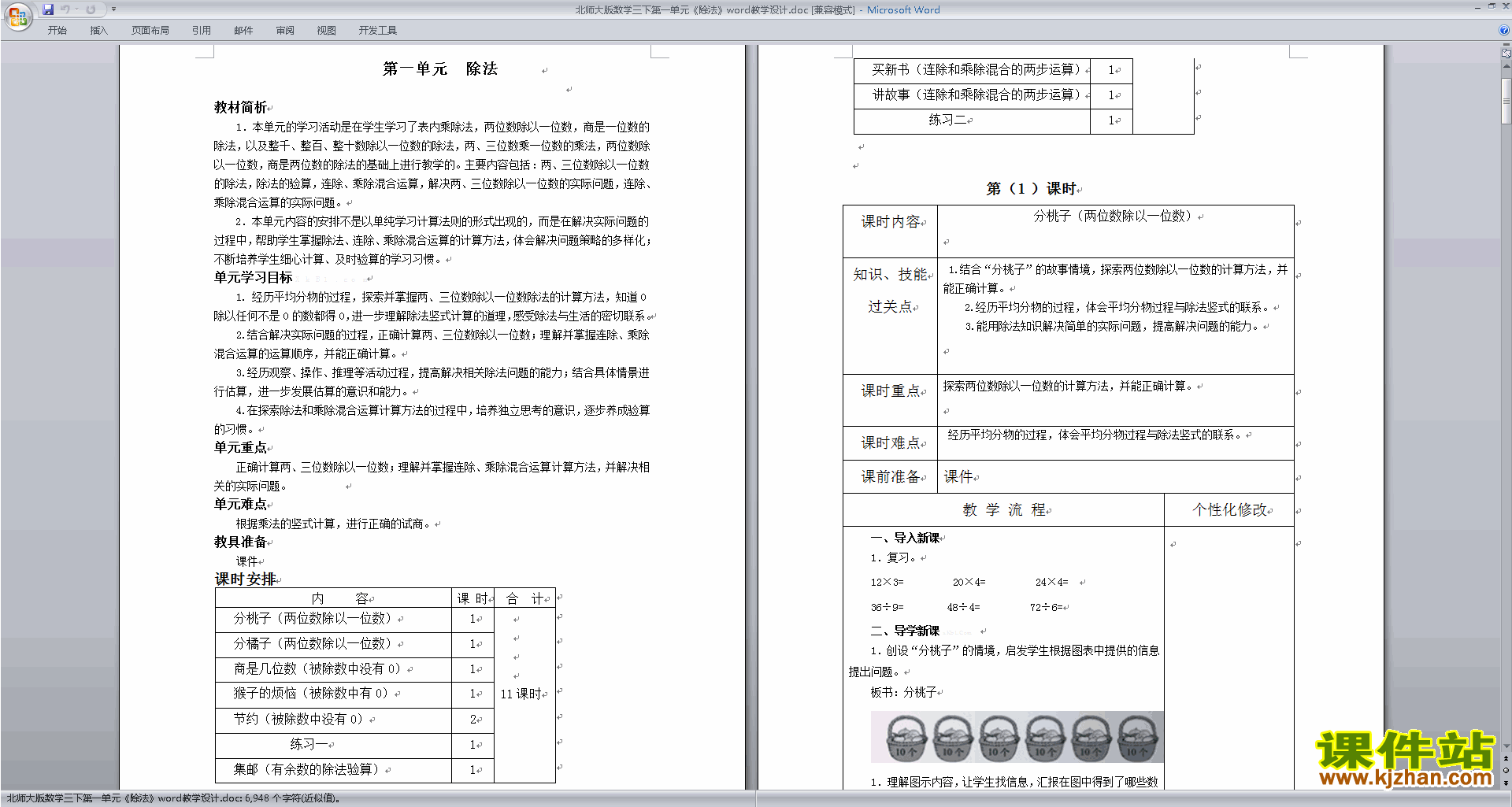Click the title 第一单元 除法
The width and height of the screenshot is (1512, 807).
tap(440, 69)
